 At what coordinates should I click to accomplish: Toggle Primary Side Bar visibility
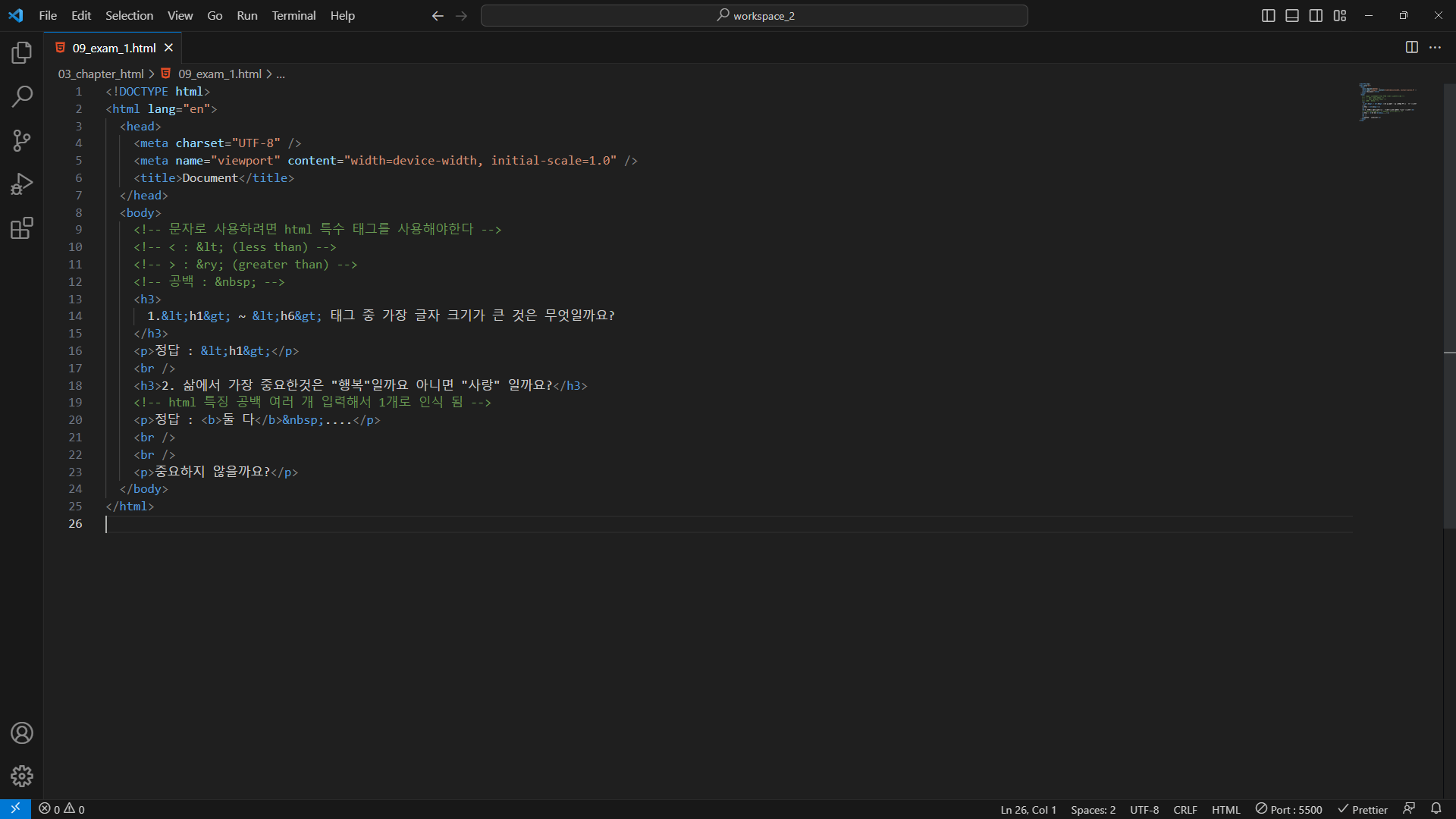click(1268, 16)
